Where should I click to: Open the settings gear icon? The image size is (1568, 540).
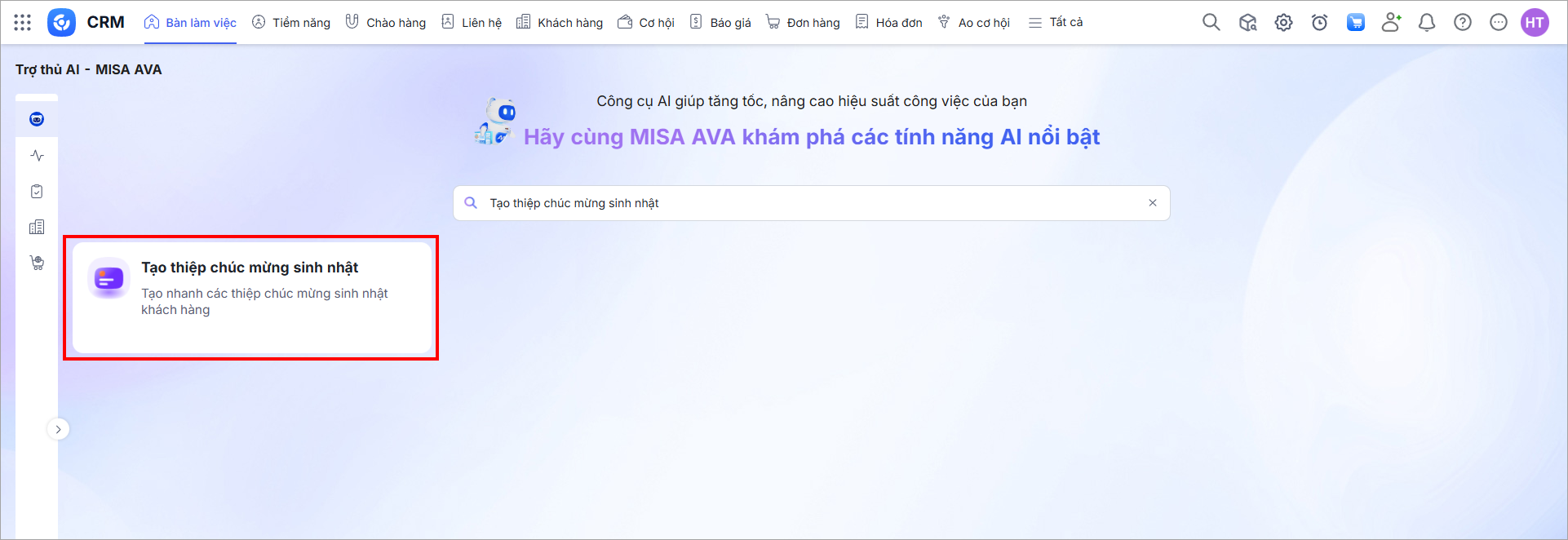coord(1283,22)
